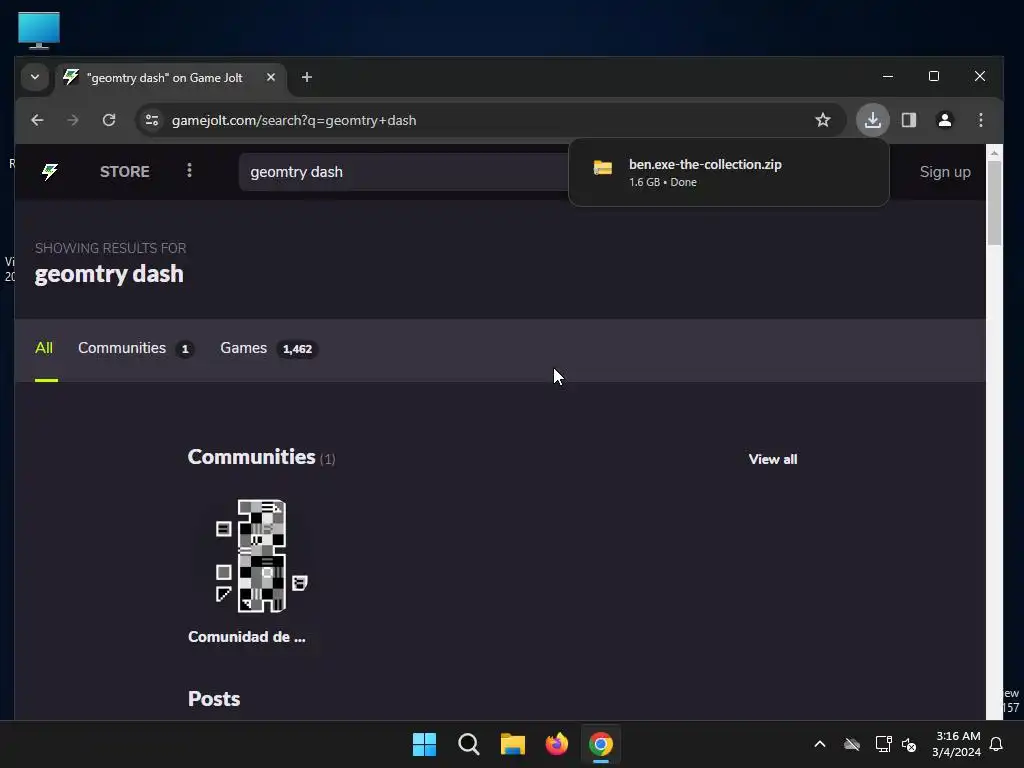Click the address bar URL
The width and height of the screenshot is (1024, 768).
pos(294,120)
